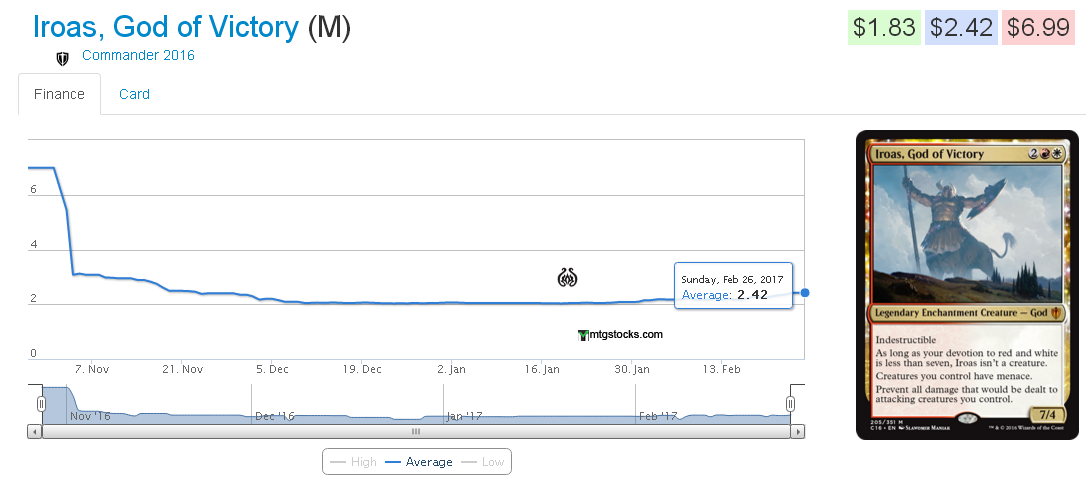Open the Iroas, God of Victory title link

tap(166, 27)
